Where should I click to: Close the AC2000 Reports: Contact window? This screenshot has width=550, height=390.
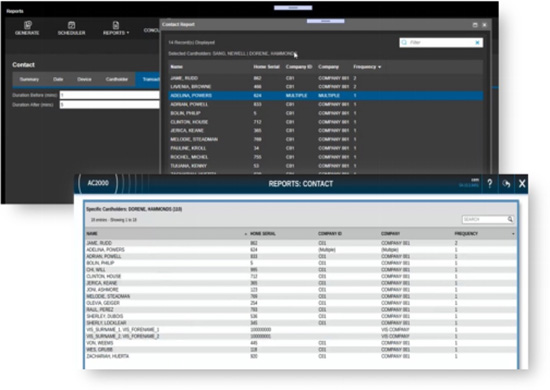[x=522, y=183]
